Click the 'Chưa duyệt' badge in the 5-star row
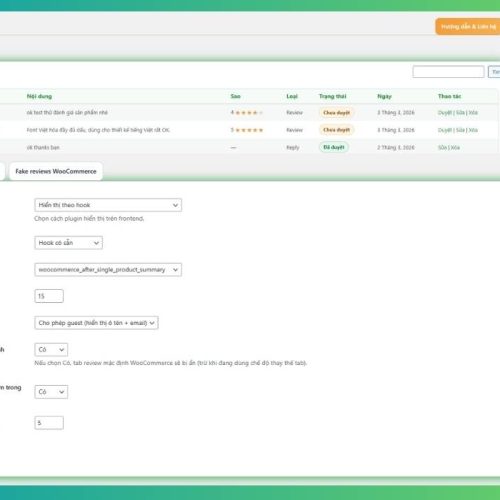Image resolution: width=500 pixels, height=500 pixels. [x=336, y=130]
